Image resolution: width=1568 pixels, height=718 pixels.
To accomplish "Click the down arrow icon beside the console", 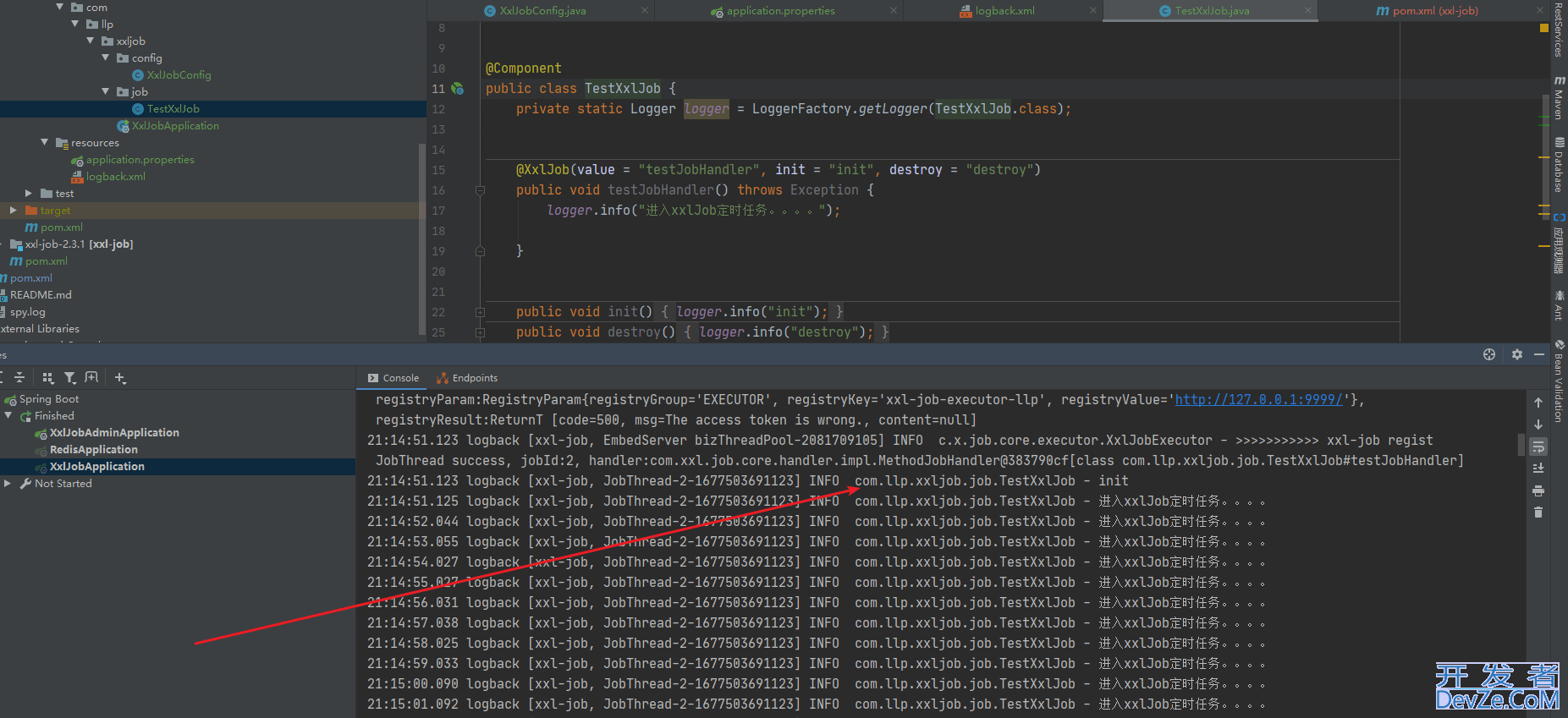I will [1538, 425].
